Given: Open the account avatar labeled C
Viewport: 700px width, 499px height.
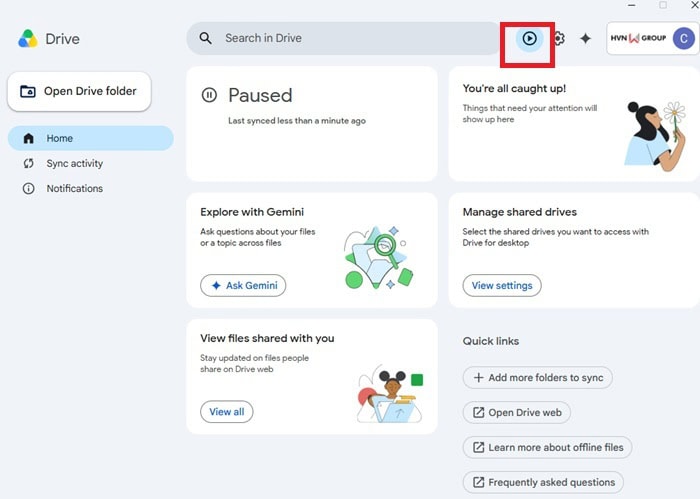Looking at the screenshot, I should tap(683, 38).
